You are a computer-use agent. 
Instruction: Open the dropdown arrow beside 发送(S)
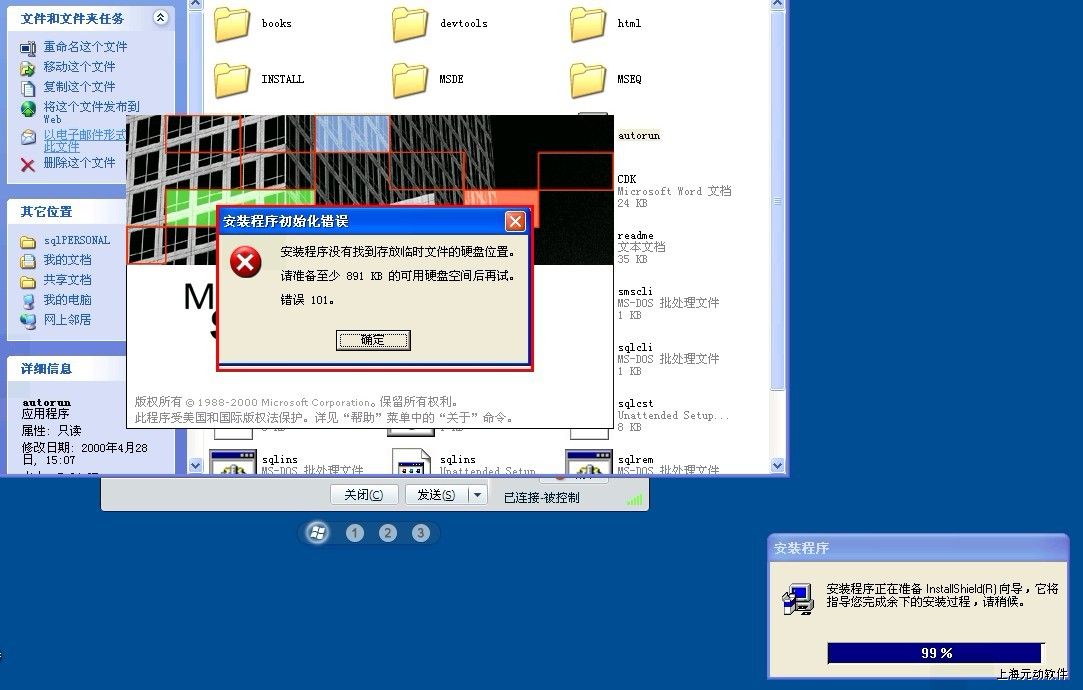pos(477,495)
